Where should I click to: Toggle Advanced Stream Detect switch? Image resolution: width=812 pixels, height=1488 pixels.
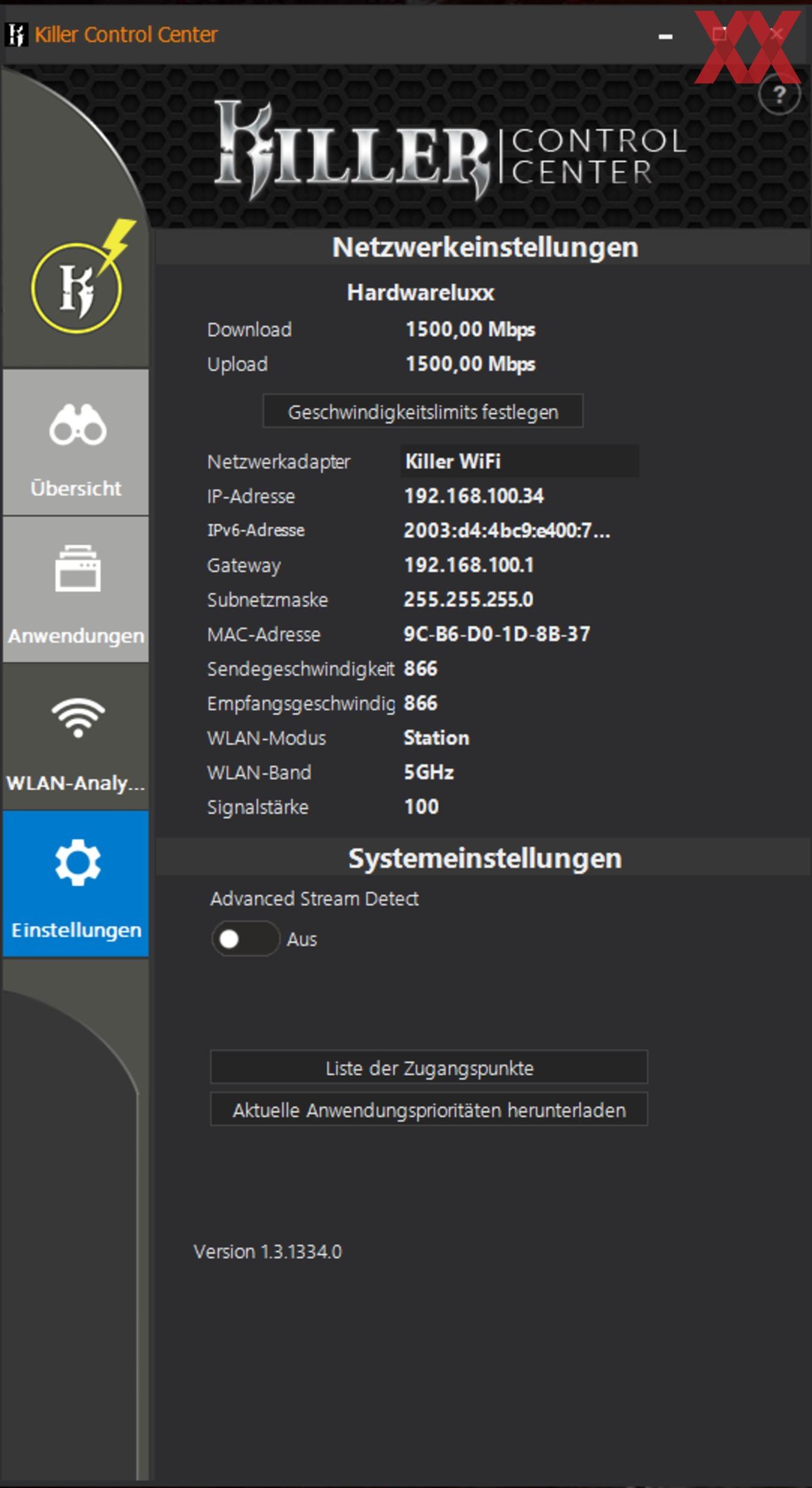[245, 938]
